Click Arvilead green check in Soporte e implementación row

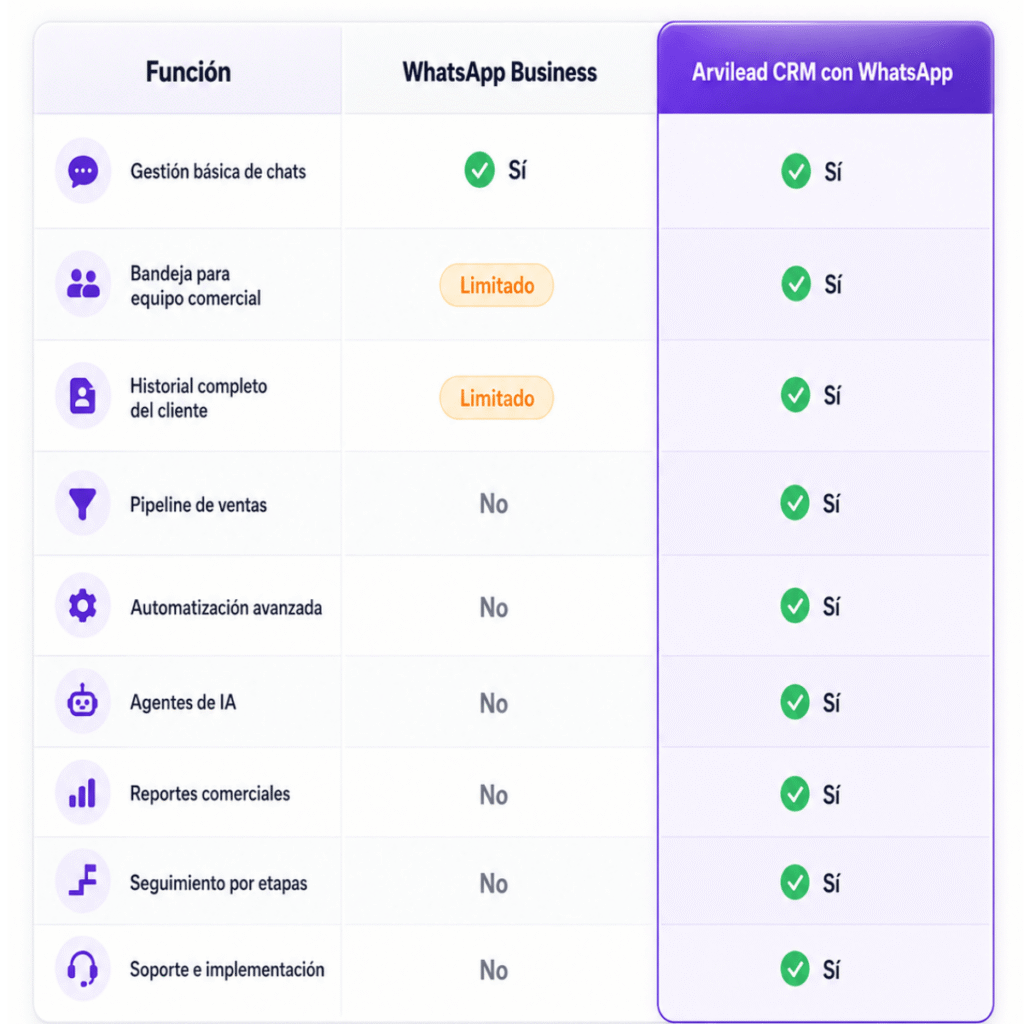click(795, 968)
